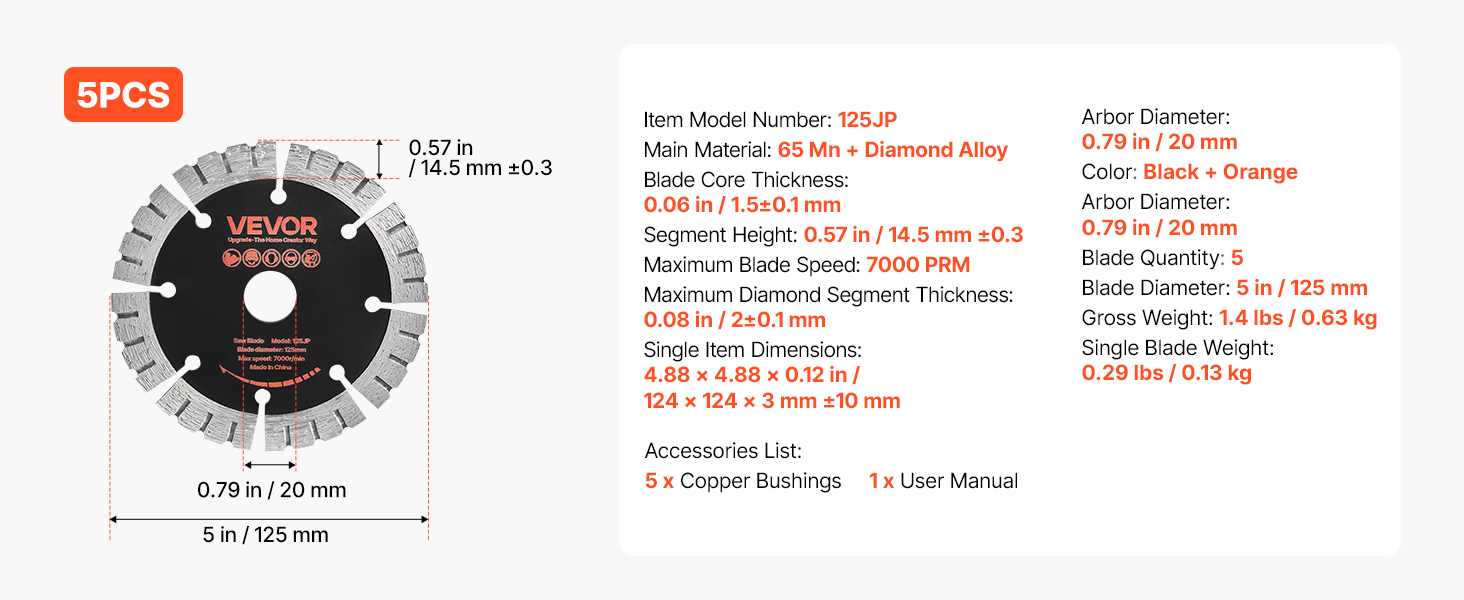Click the 5 x Copper Bushings accessory
This screenshot has width=1464, height=600.
coord(743,481)
